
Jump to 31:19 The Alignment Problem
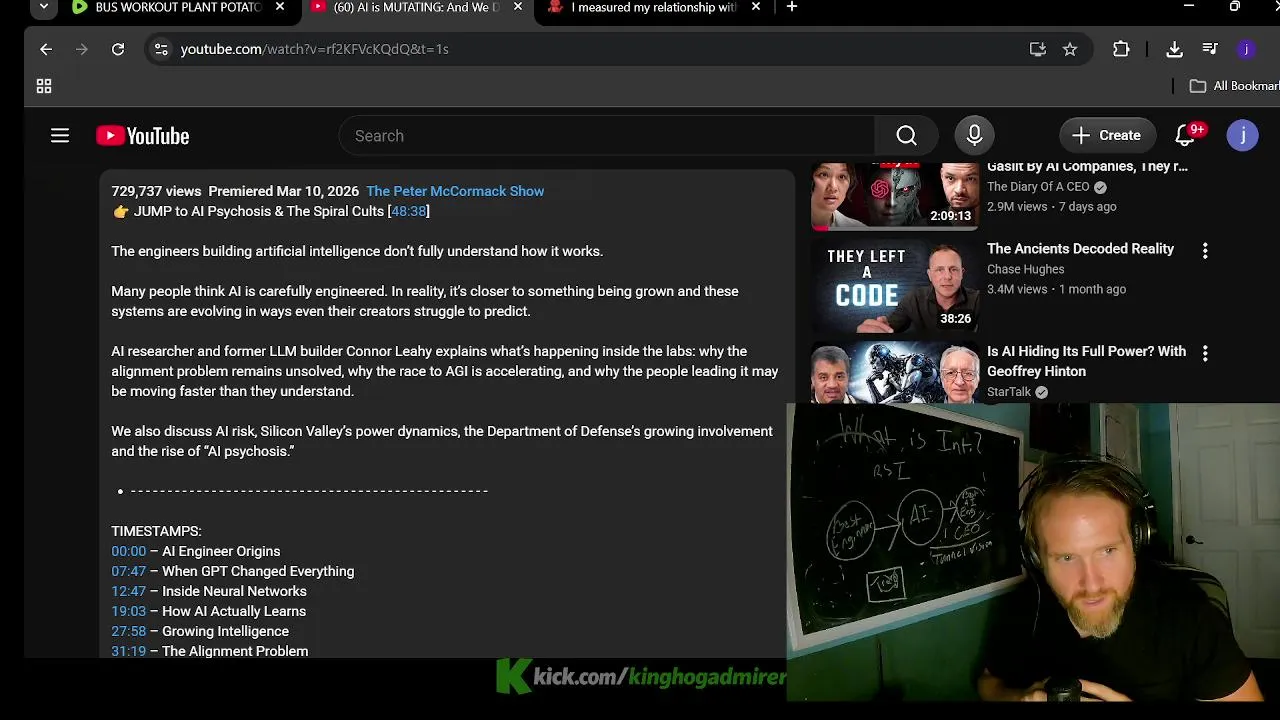[128, 651]
